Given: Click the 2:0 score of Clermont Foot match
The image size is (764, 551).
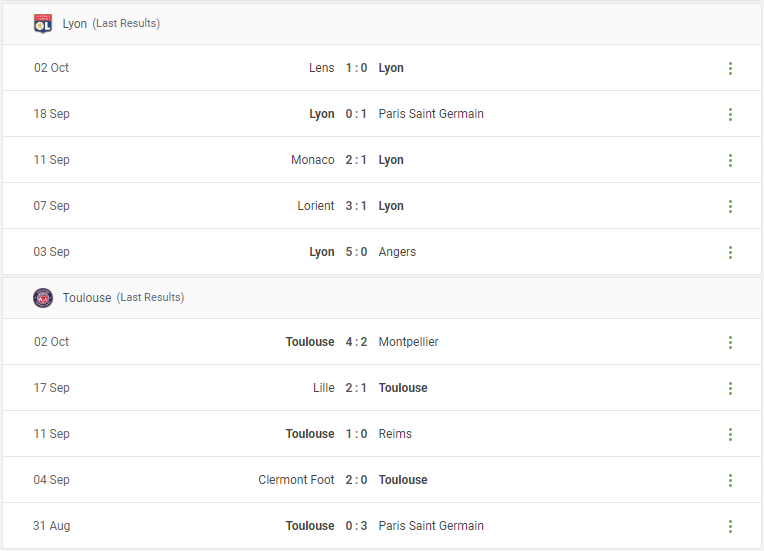Looking at the screenshot, I should (x=356, y=480).
